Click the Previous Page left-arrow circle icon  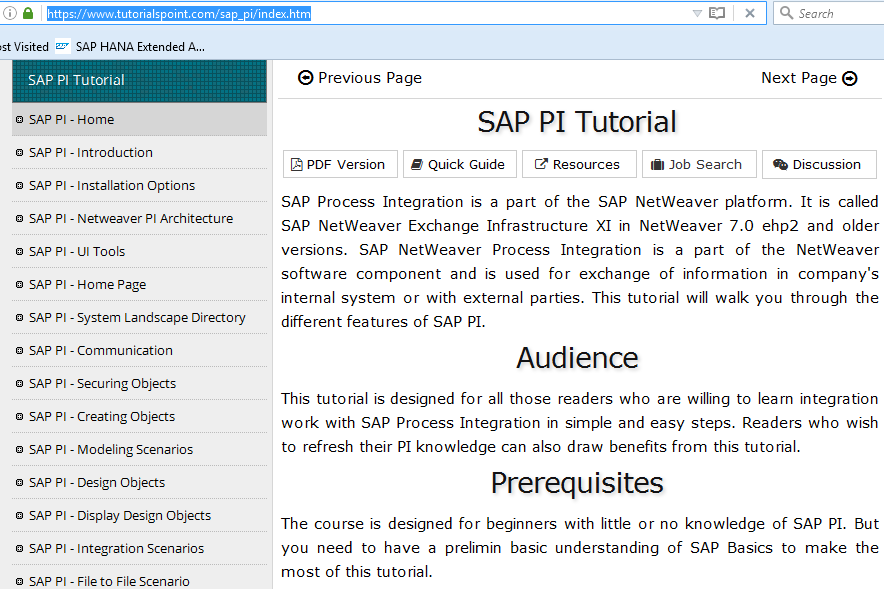[x=306, y=78]
